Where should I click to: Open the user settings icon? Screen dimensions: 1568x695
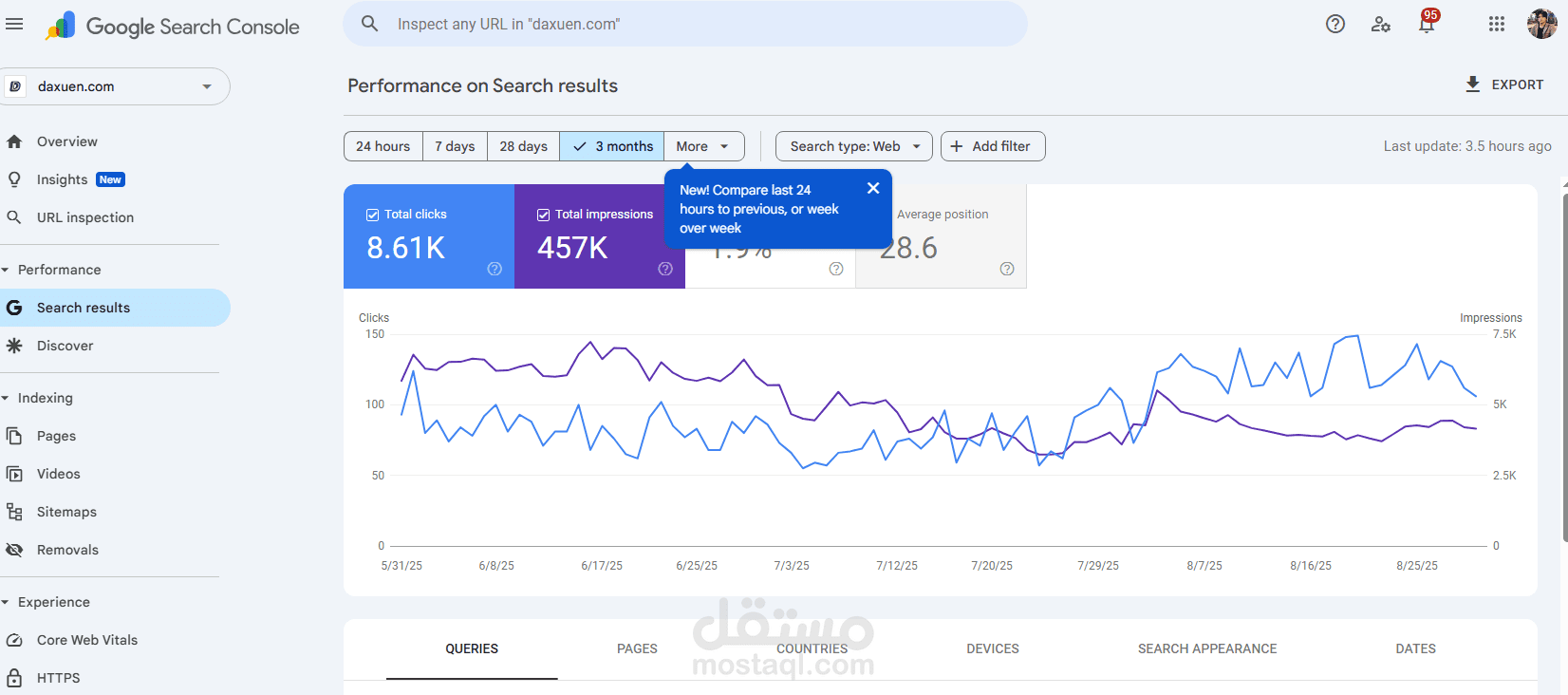tap(1381, 25)
